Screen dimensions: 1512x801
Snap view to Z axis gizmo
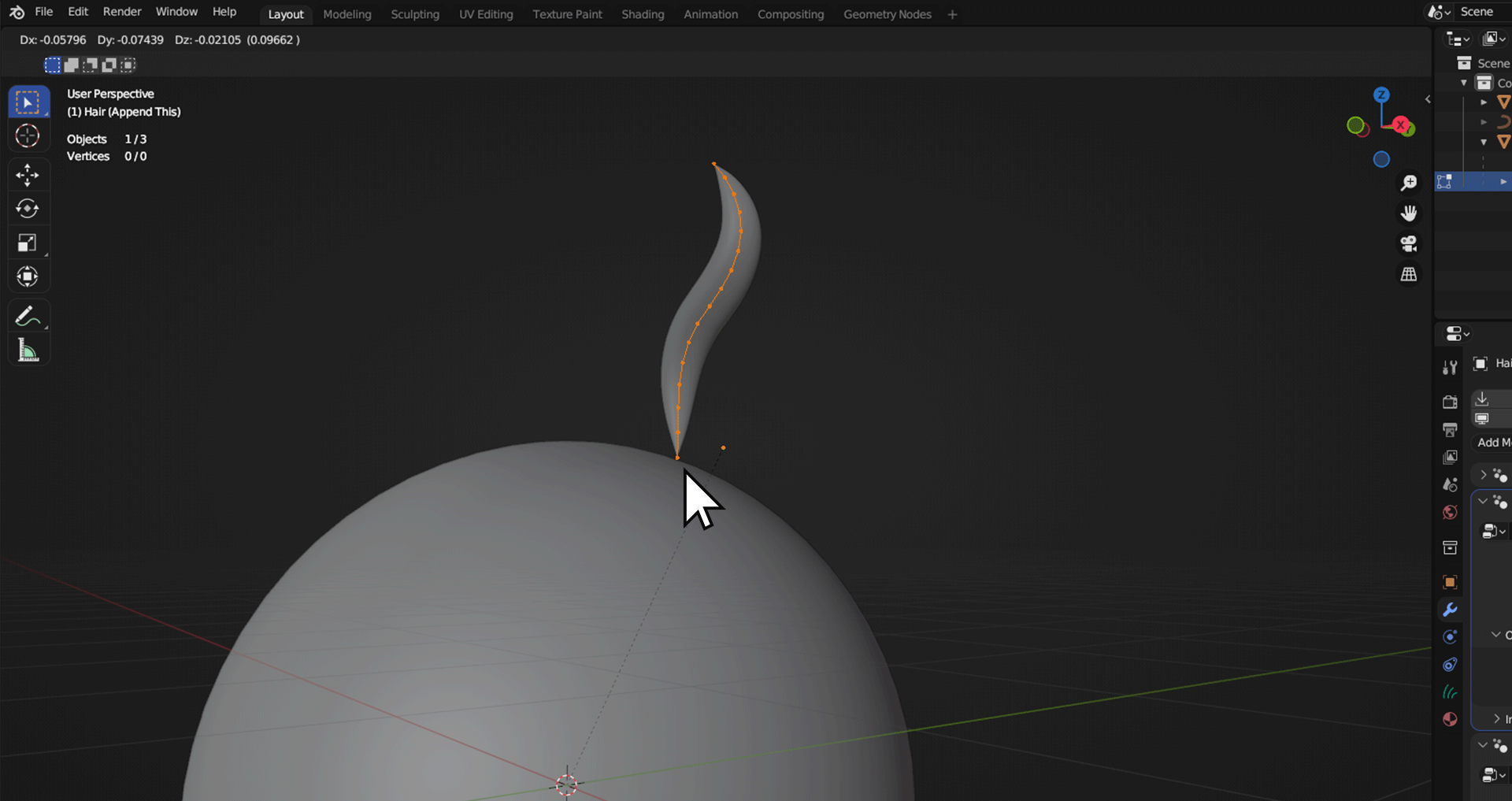tap(1381, 95)
